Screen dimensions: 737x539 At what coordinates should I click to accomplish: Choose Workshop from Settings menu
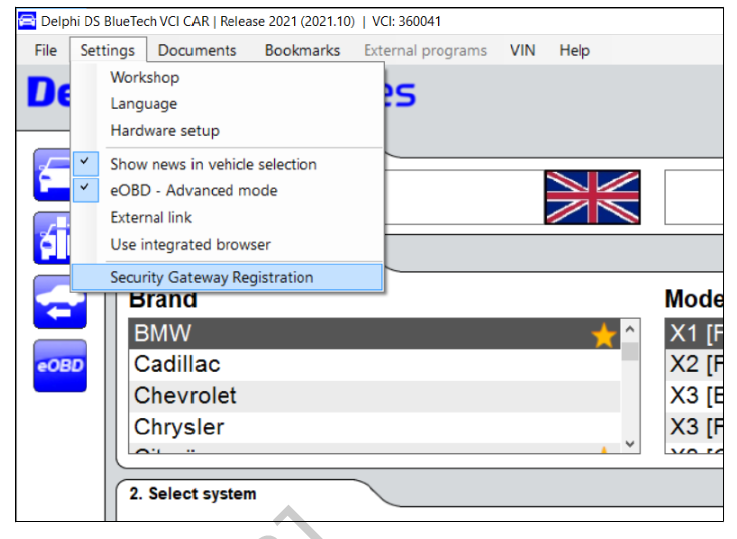point(228,77)
